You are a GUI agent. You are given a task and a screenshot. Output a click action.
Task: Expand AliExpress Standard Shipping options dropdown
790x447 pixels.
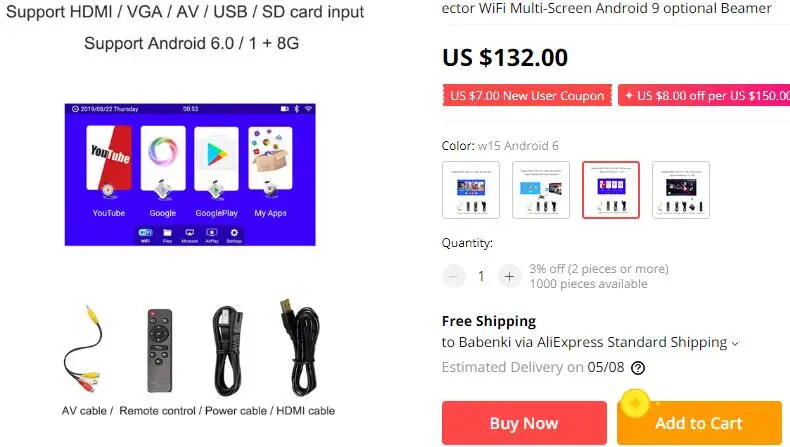[x=735, y=344]
